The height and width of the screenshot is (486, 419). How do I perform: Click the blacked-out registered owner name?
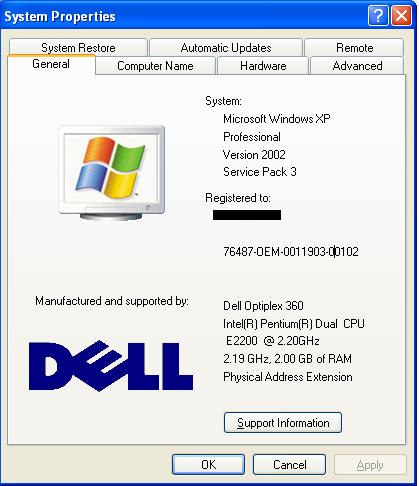coord(247,215)
